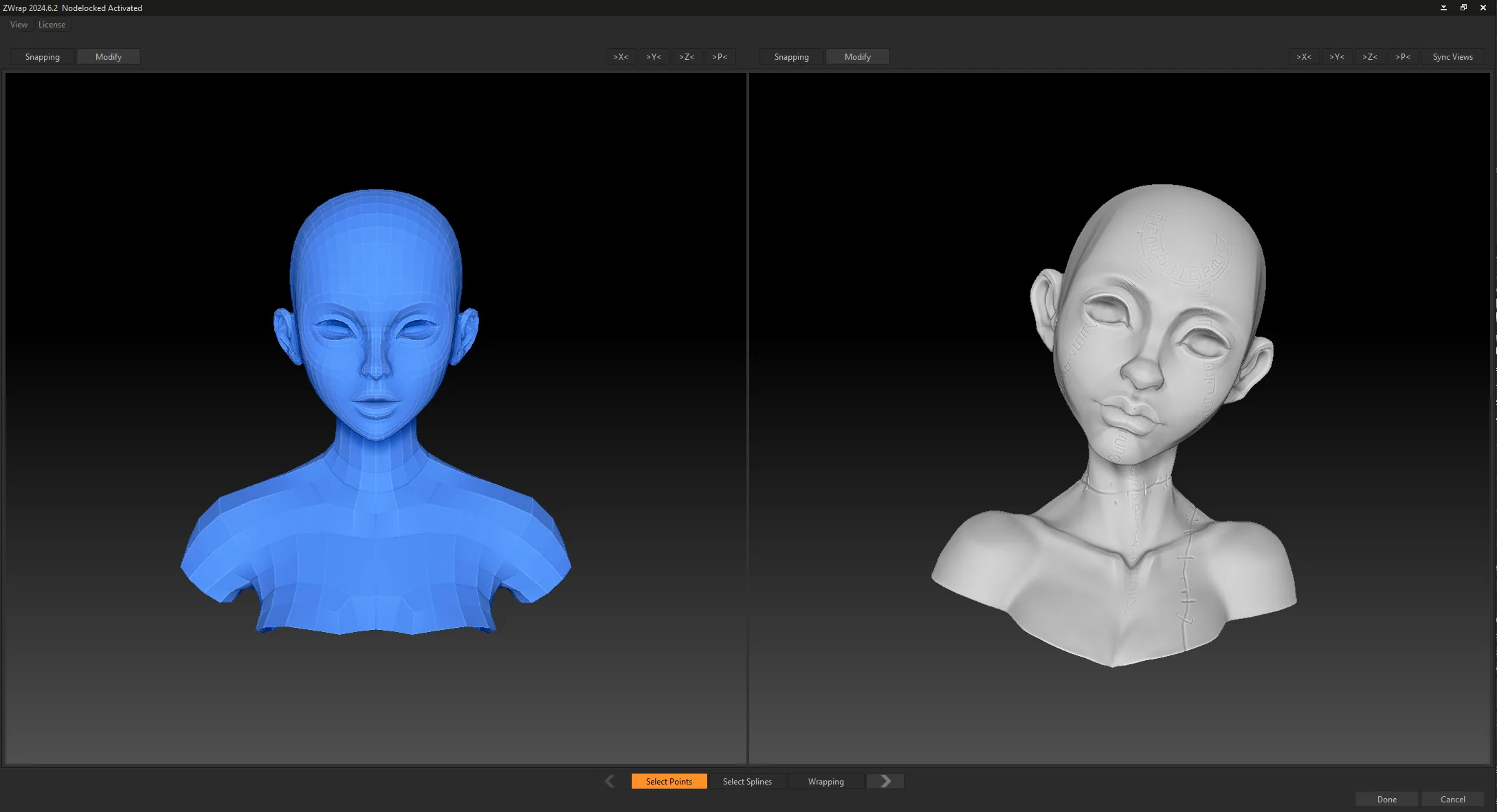Click >Z< axis view for left viewport

[687, 57]
